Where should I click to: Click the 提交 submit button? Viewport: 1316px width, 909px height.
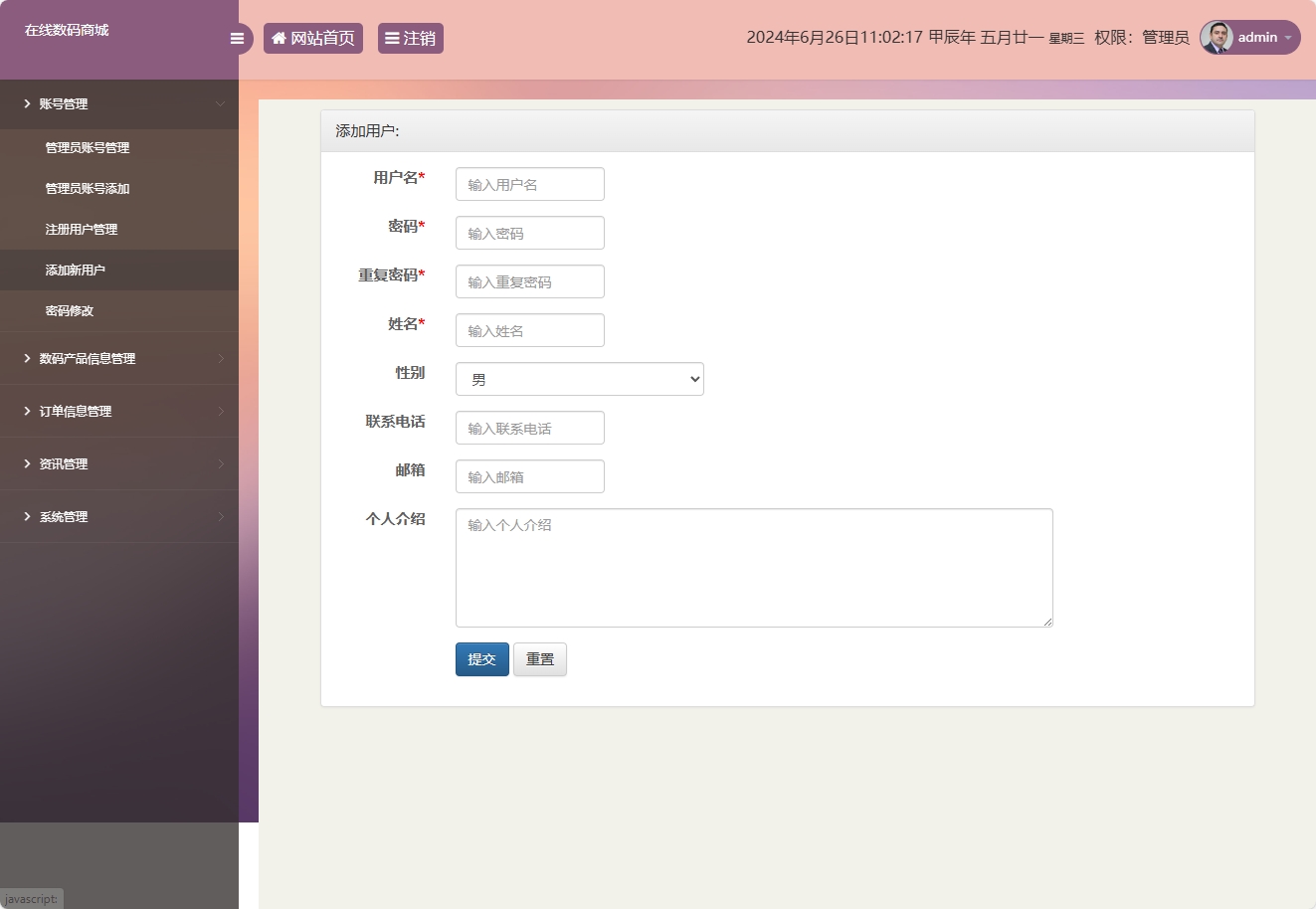coord(481,658)
